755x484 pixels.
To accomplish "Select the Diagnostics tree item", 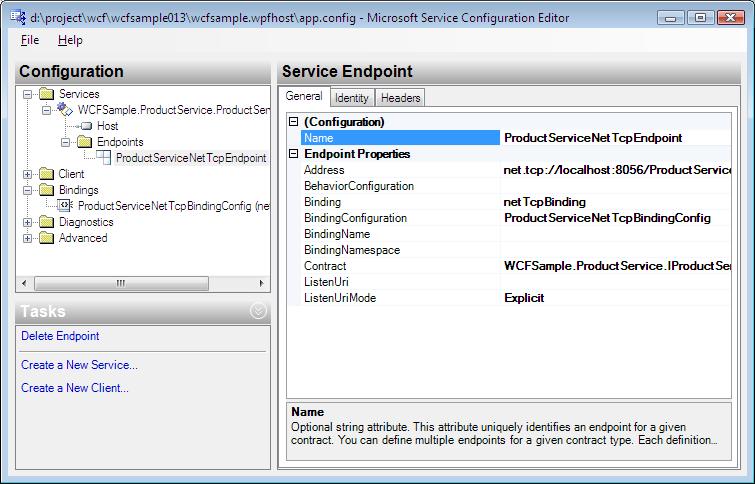I will pos(86,222).
